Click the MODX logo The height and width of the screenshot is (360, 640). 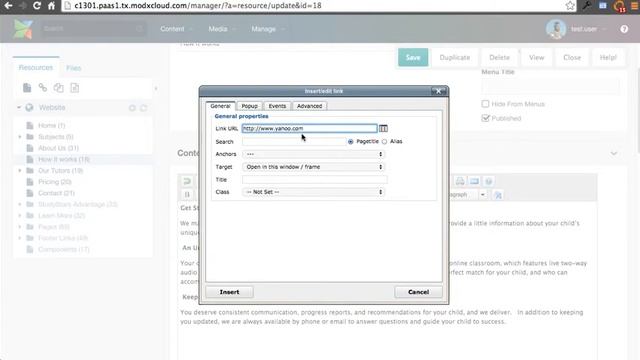(x=22, y=29)
